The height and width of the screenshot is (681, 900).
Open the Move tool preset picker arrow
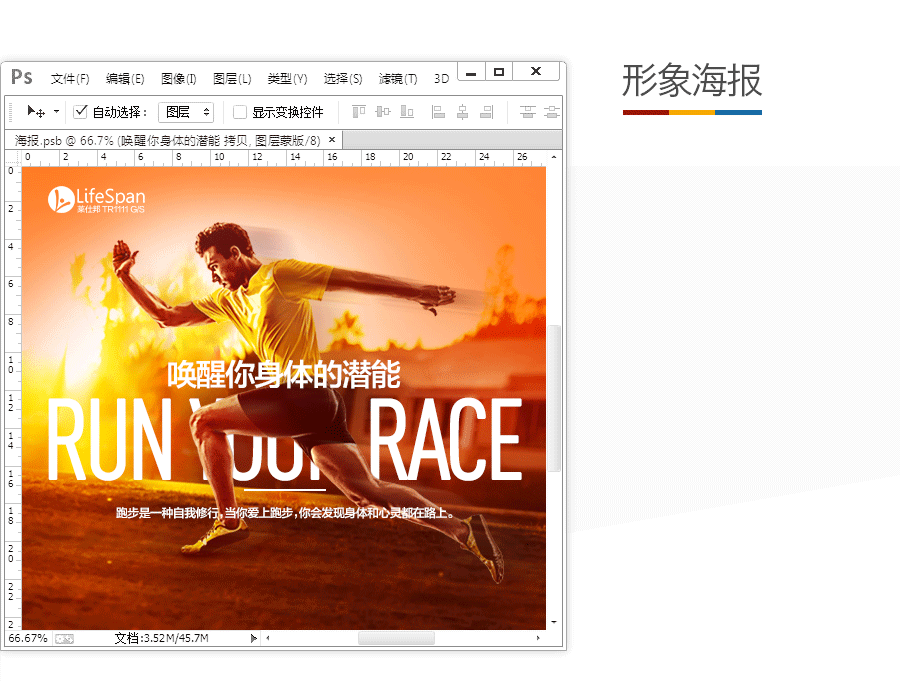[x=56, y=111]
